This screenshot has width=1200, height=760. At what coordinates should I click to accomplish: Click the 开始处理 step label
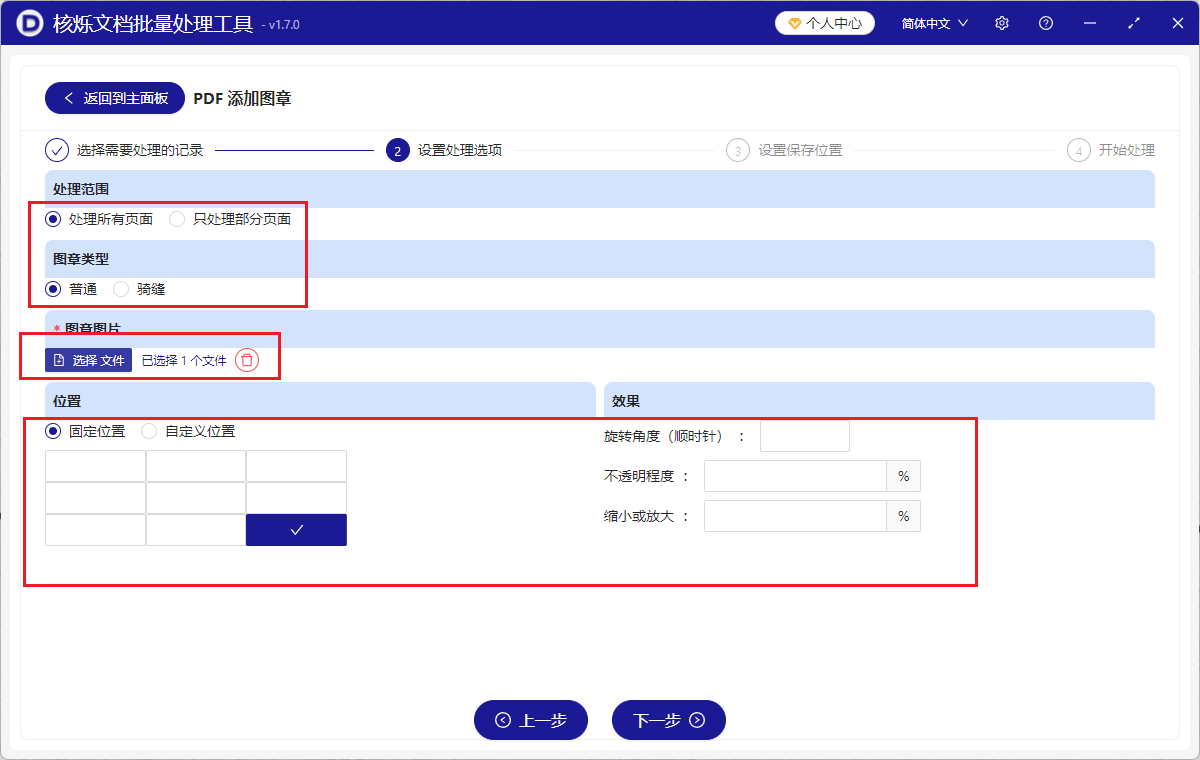pos(1125,149)
